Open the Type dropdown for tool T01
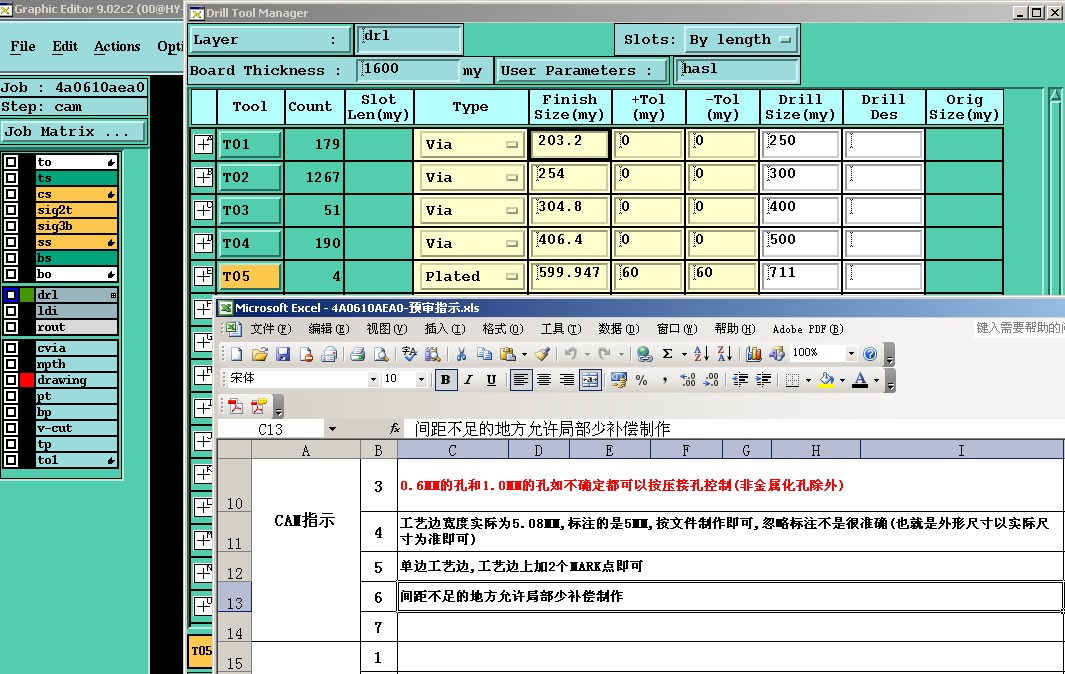Screen dimensions: 1065x674 [x=470, y=144]
